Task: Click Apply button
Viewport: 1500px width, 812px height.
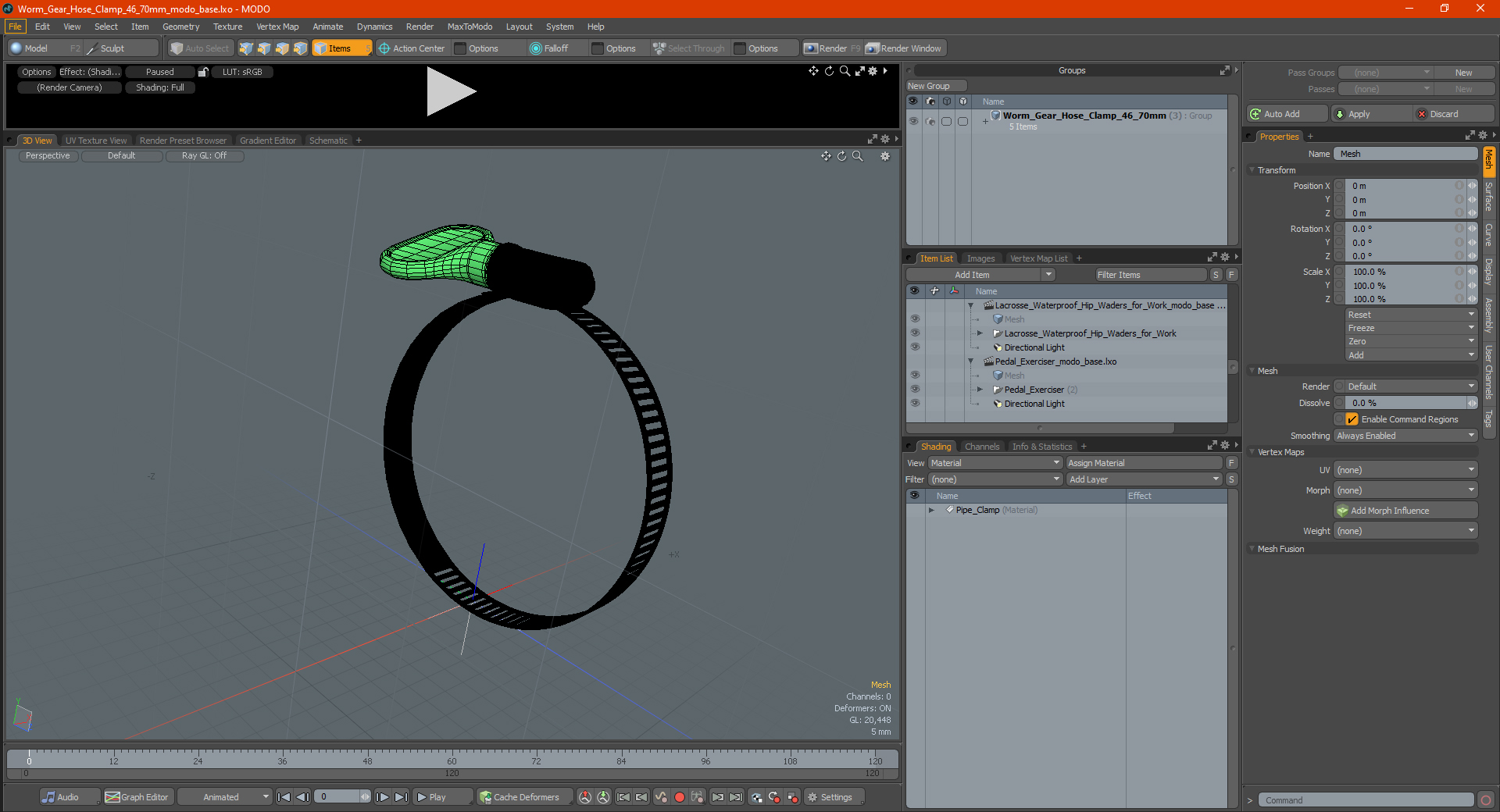Action: (x=1371, y=114)
